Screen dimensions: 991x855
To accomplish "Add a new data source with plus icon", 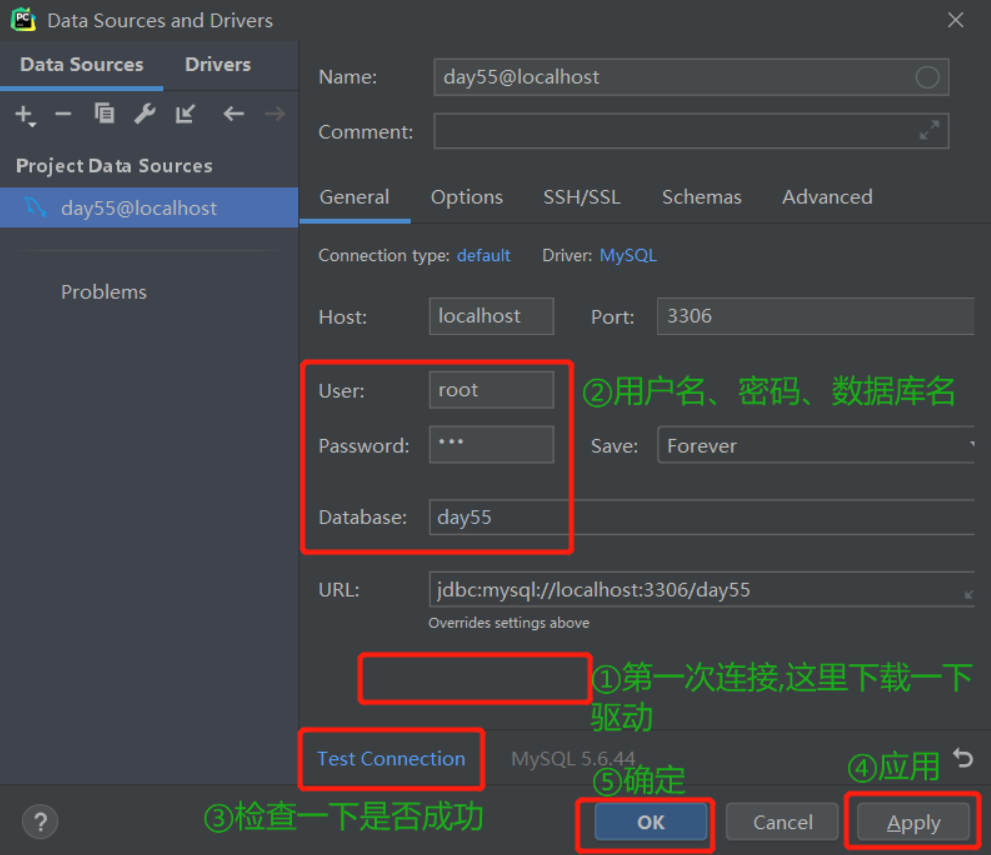I will 24,115.
